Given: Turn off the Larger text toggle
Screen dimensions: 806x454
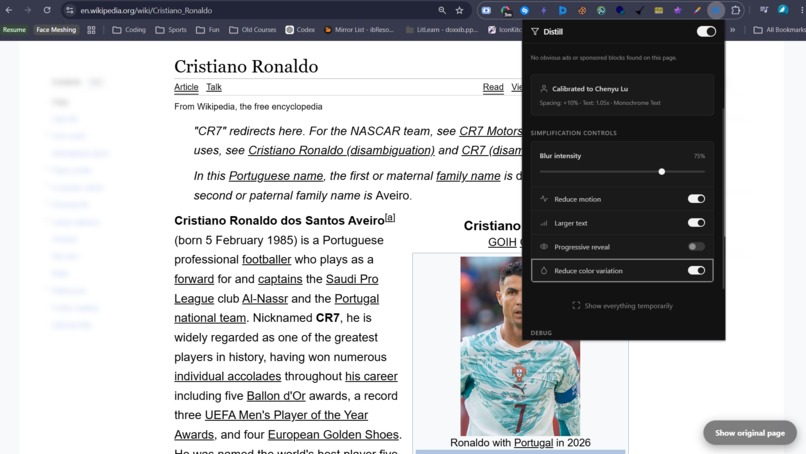Looking at the screenshot, I should [697, 223].
